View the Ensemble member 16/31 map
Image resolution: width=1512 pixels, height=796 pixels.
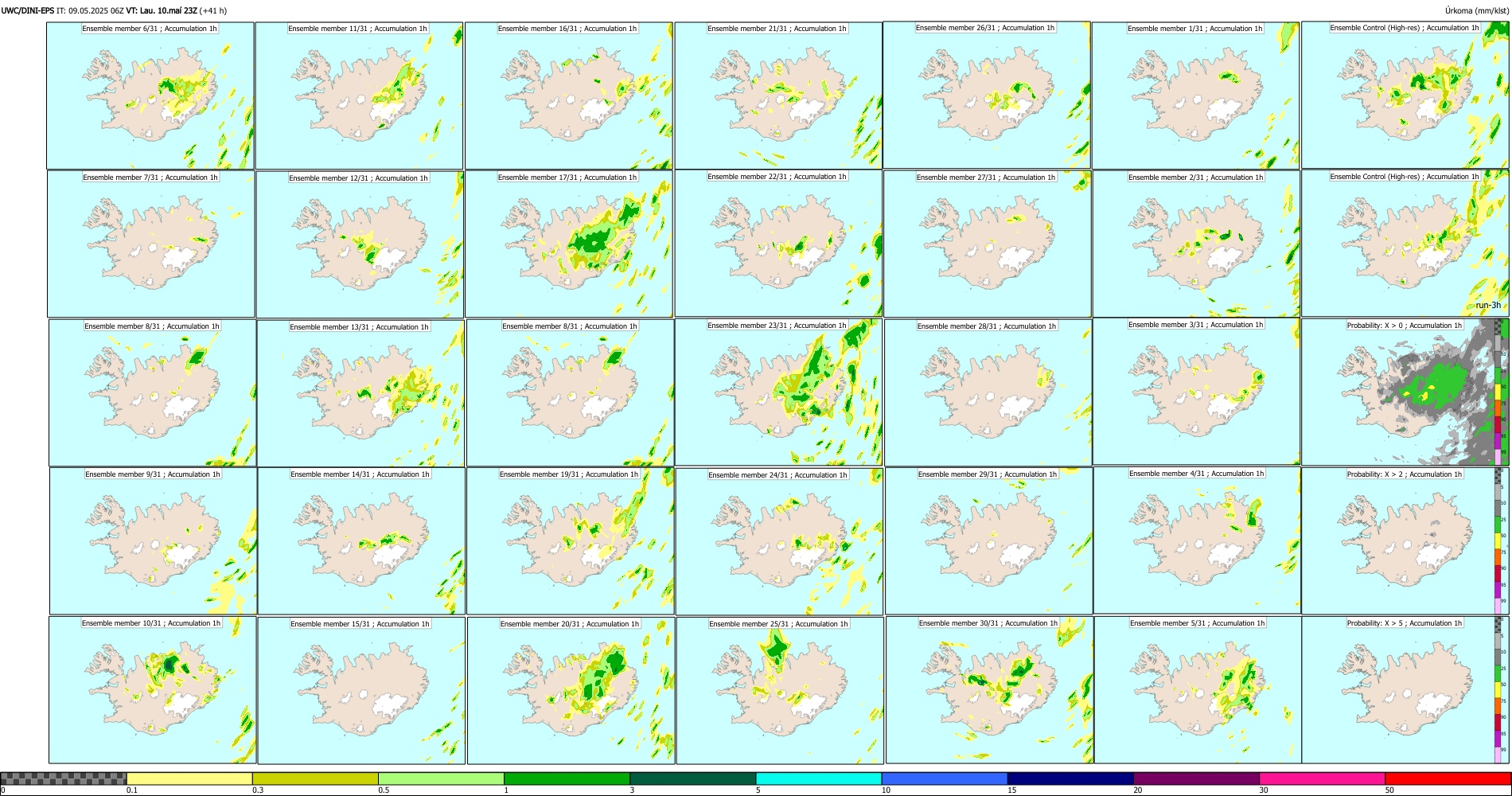(568, 96)
